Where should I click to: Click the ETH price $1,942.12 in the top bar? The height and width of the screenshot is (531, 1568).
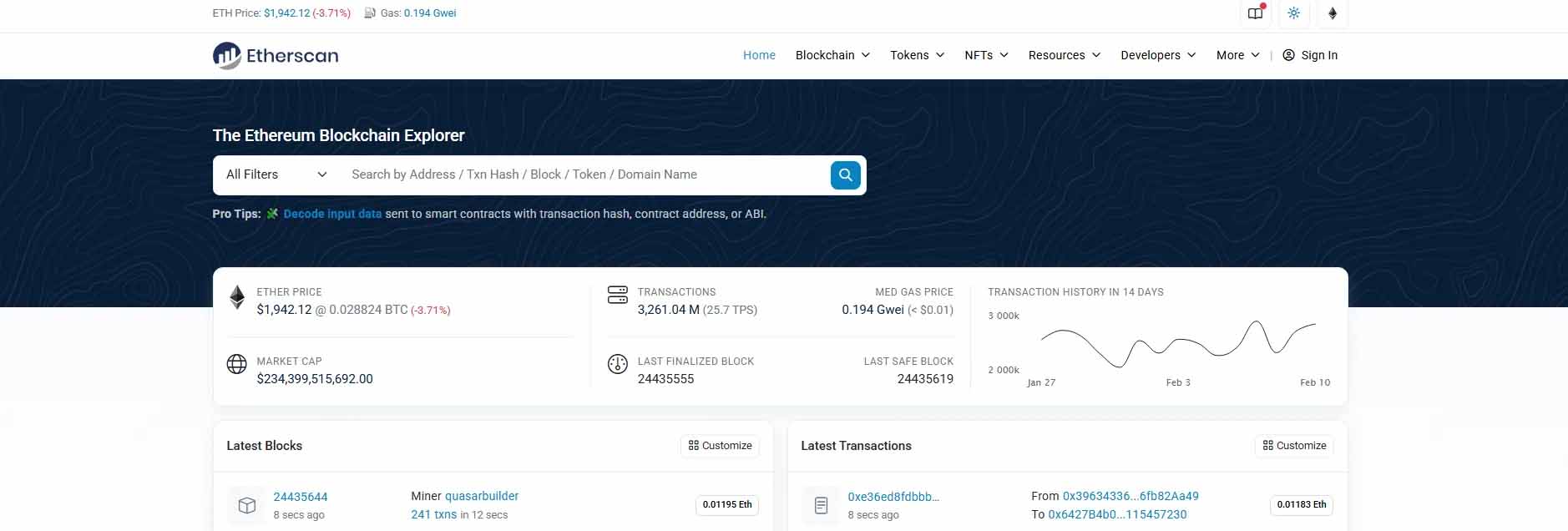(286, 13)
